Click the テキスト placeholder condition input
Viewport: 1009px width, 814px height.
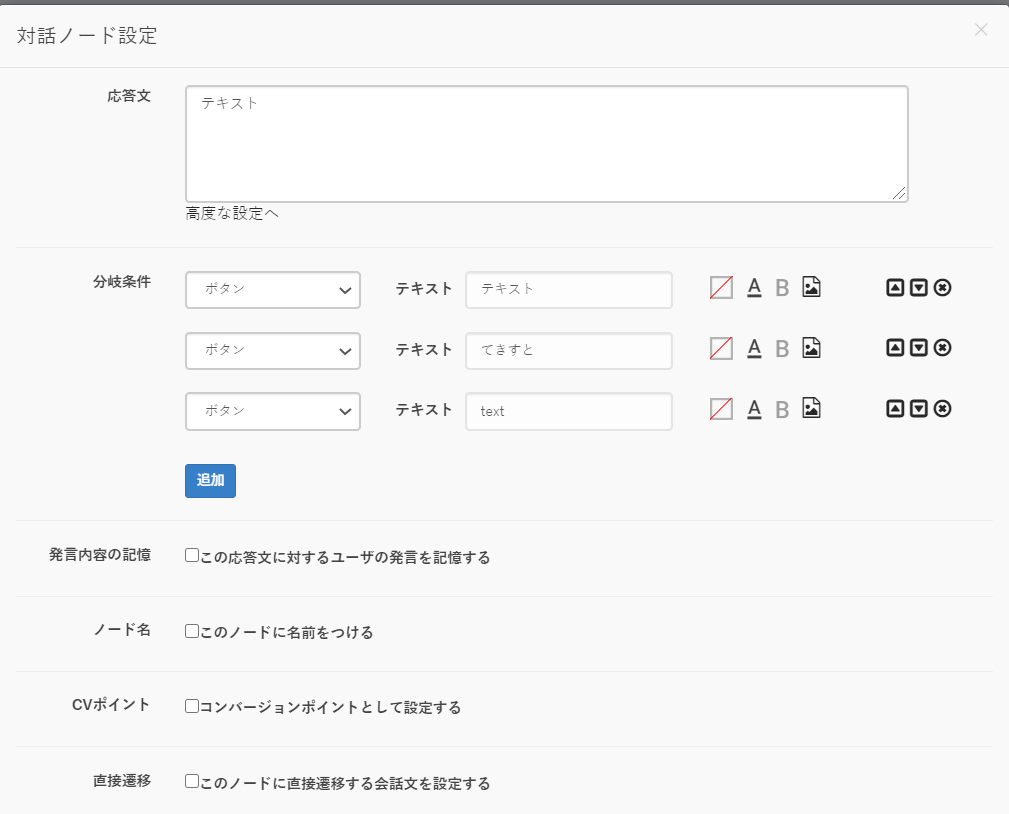[x=569, y=290]
